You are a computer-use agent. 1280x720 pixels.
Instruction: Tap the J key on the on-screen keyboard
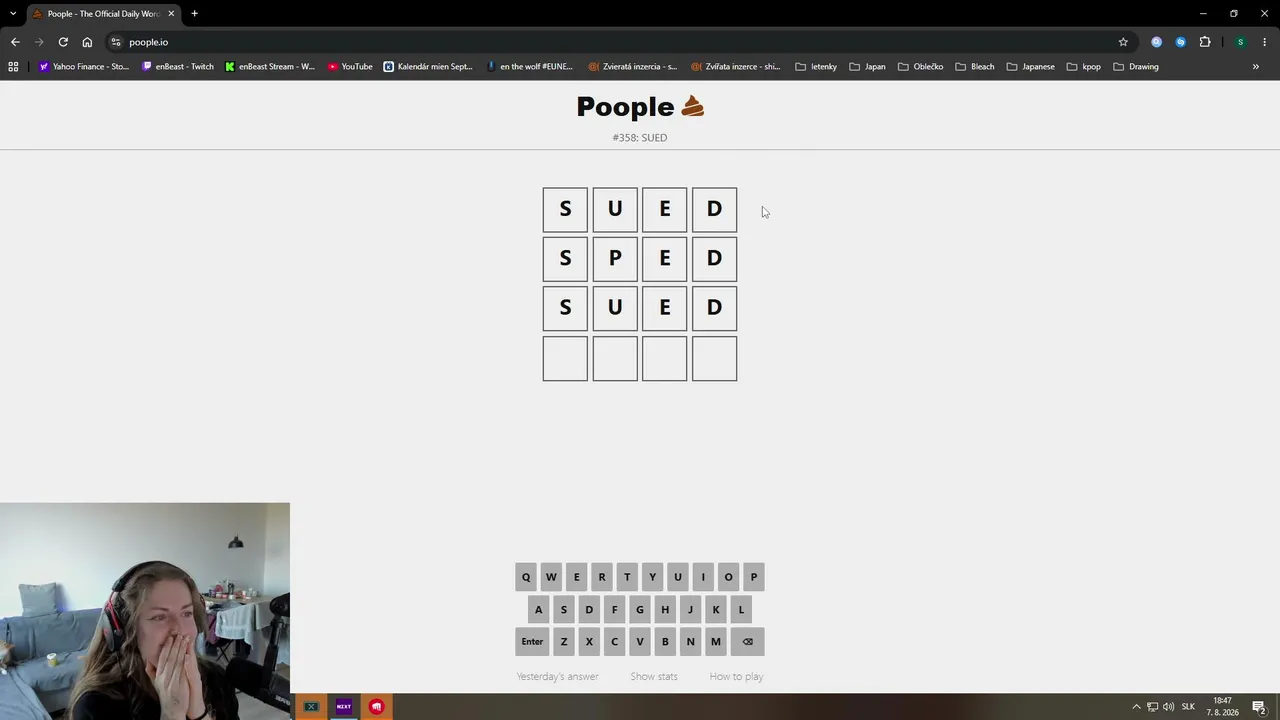point(690,609)
